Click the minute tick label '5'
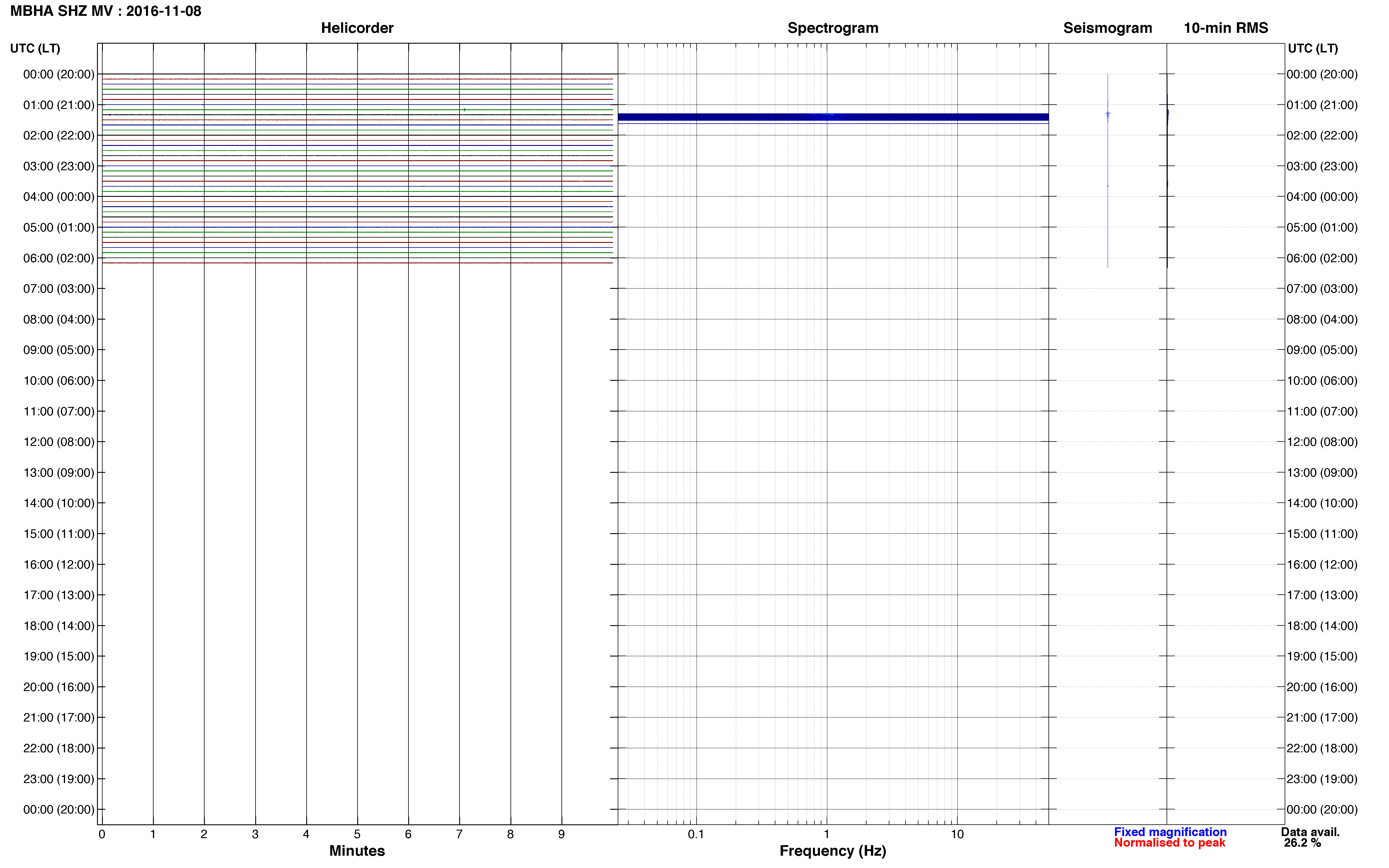The height and width of the screenshot is (868, 1389). pos(357,835)
